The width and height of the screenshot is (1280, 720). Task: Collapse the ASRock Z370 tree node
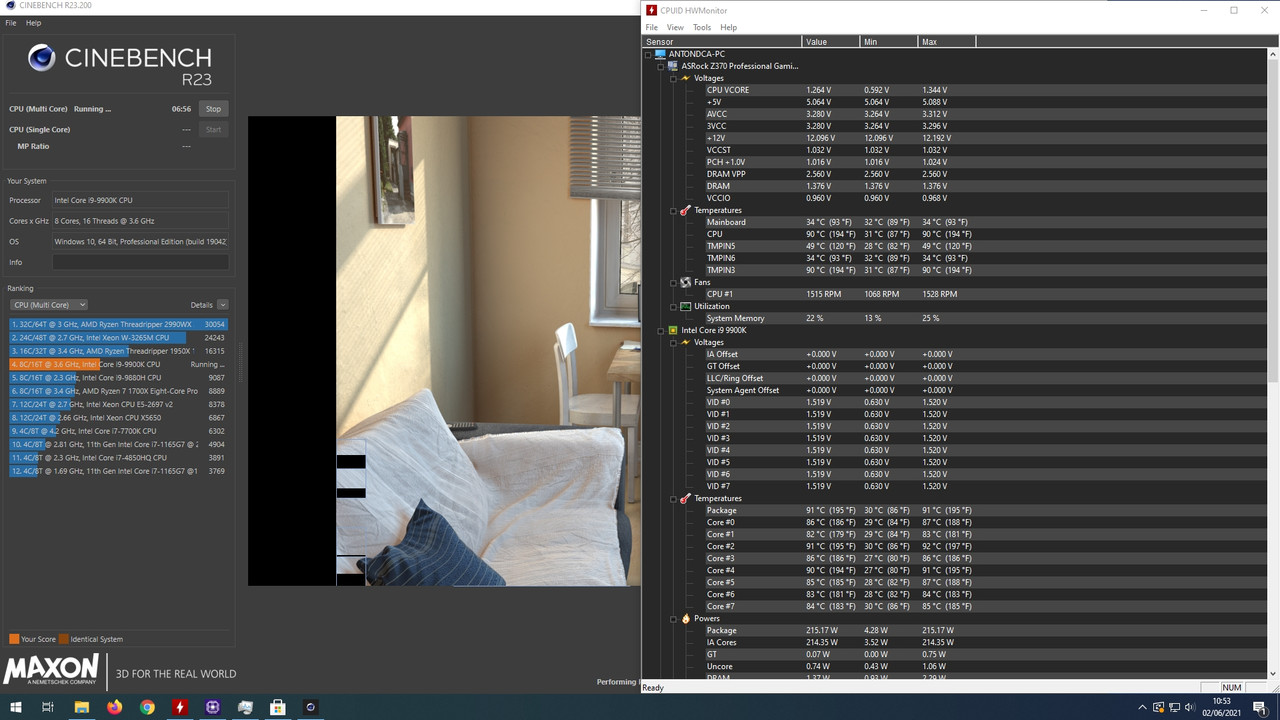(x=661, y=66)
